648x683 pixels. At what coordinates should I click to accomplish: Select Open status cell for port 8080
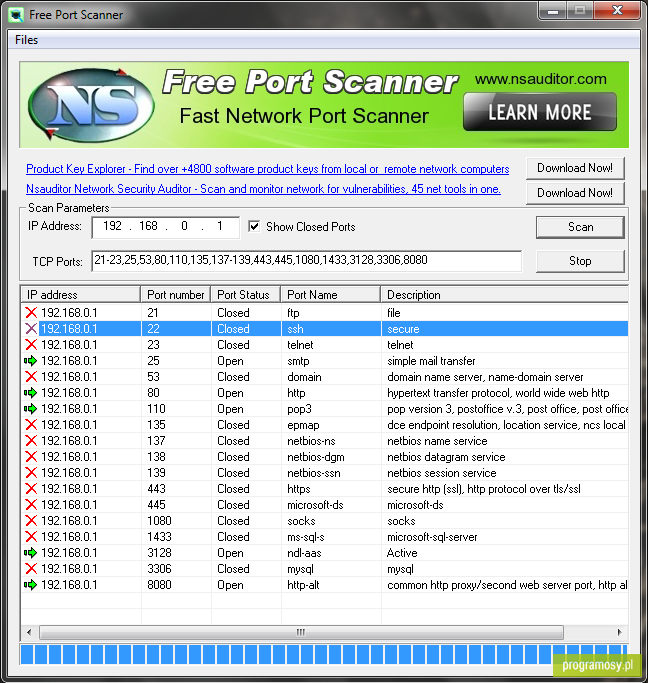pos(230,585)
